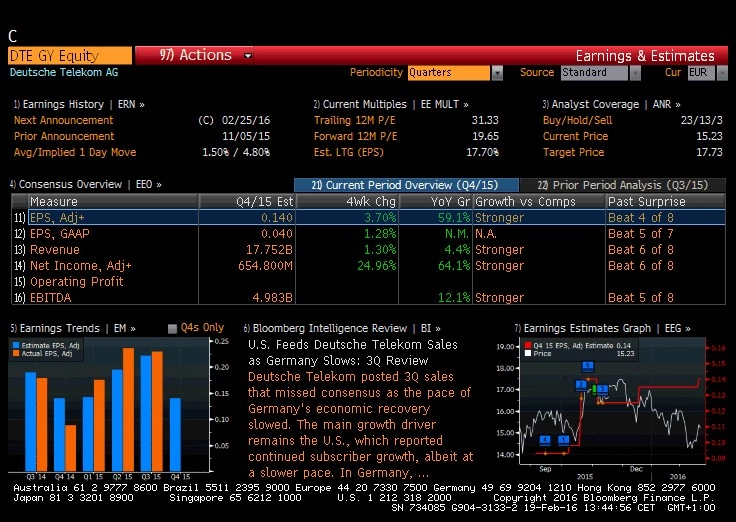This screenshot has width=736, height=522.
Task: Click the orange Actual EPS, Adj legend swatch
Action: tap(16, 353)
